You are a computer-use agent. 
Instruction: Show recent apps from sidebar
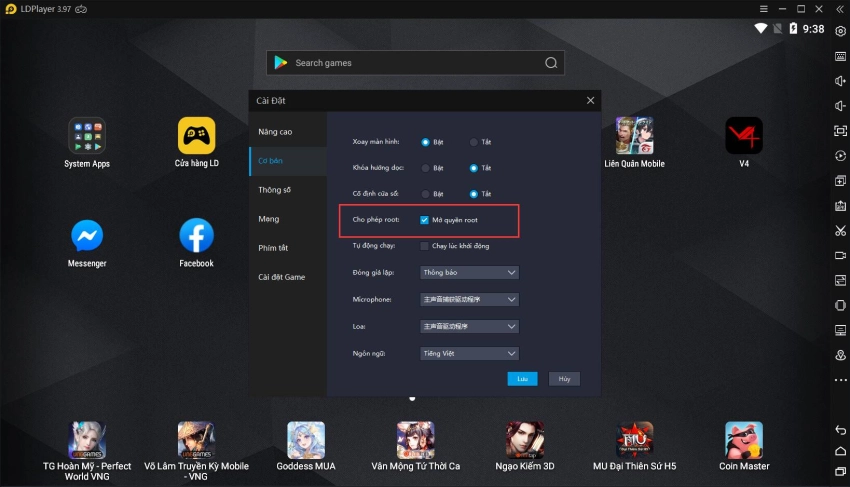coord(840,472)
